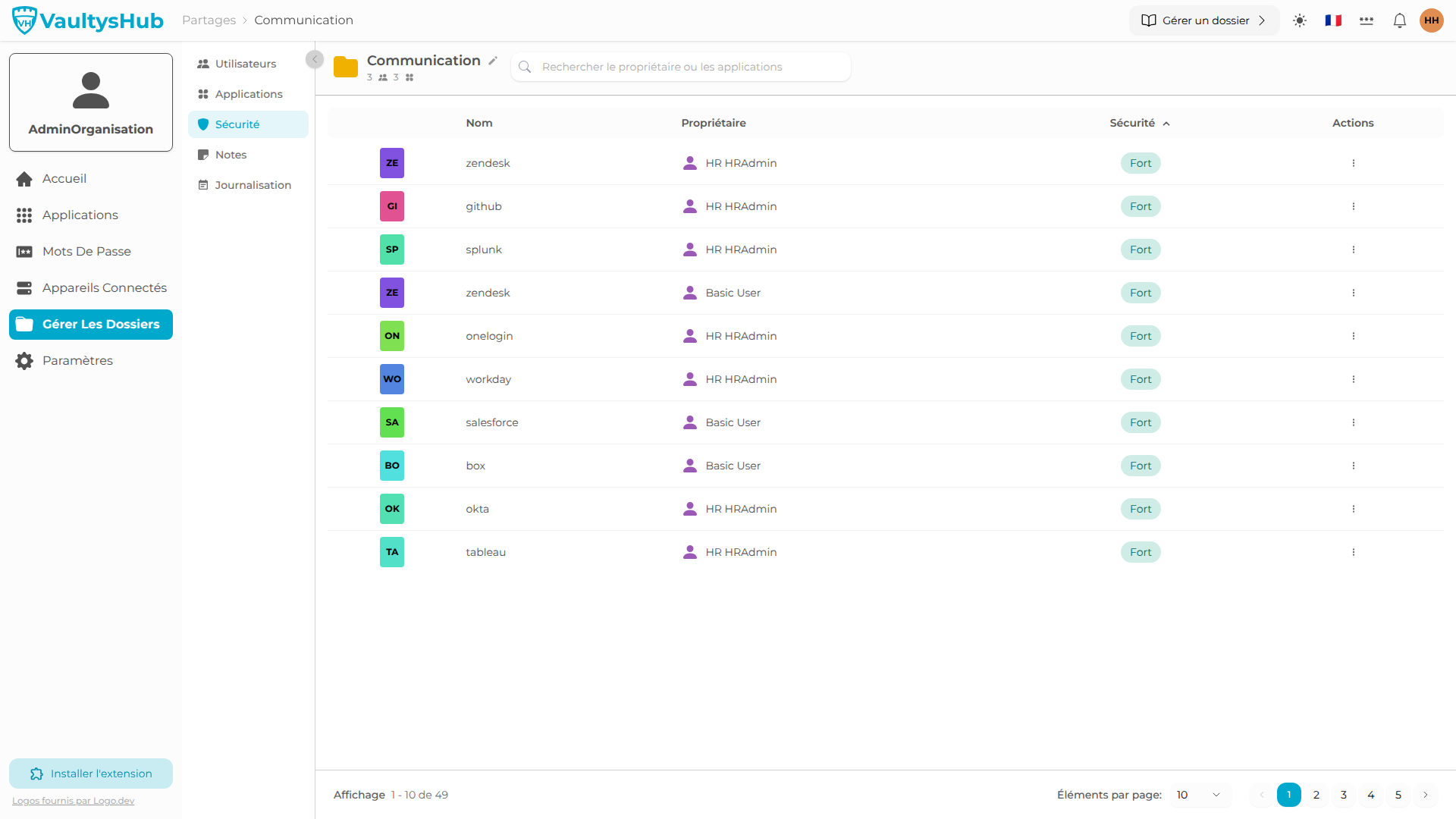Sort by the Nom column header
The height and width of the screenshot is (819, 1456).
coord(479,123)
